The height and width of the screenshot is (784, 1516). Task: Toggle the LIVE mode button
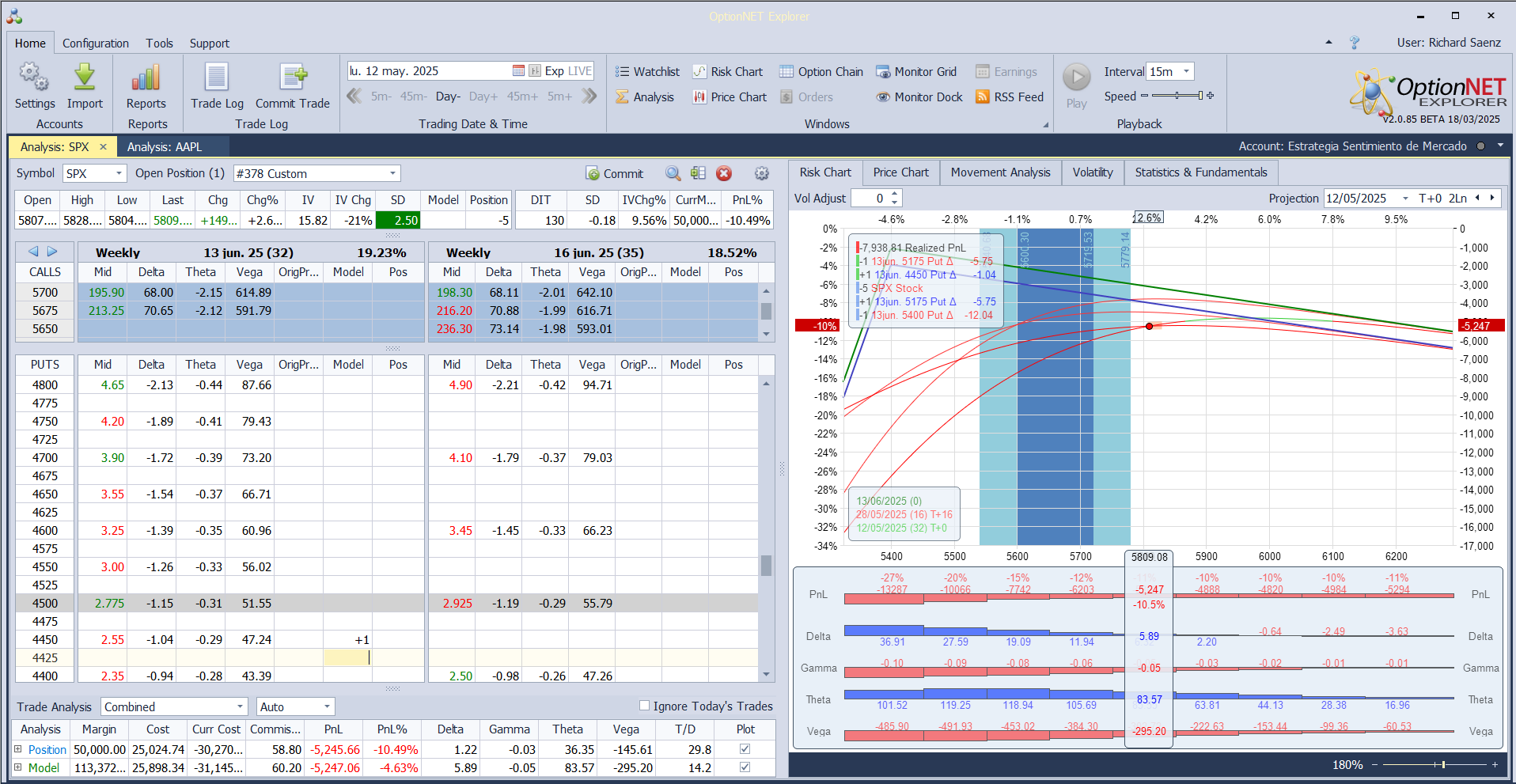580,71
